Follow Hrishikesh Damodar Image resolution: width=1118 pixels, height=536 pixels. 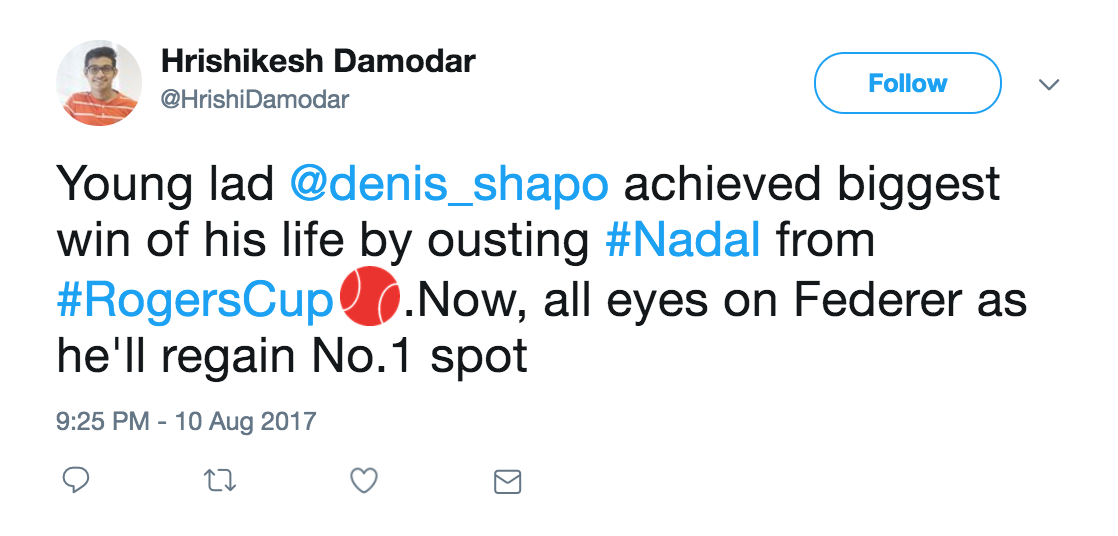(907, 83)
